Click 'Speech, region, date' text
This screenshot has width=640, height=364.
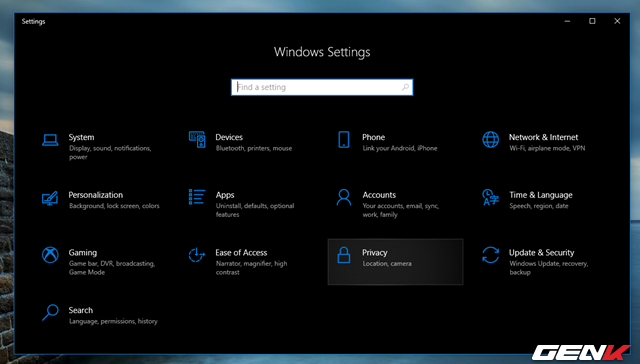539,206
